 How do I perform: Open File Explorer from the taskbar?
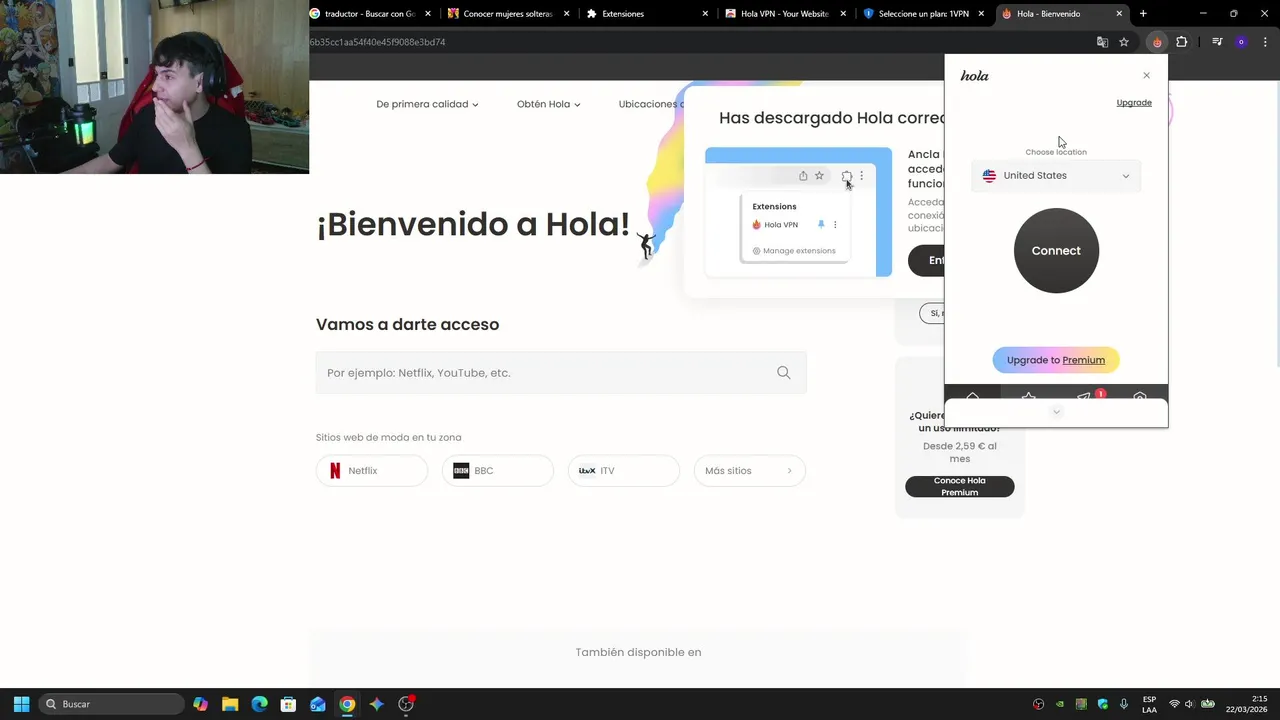[230, 704]
